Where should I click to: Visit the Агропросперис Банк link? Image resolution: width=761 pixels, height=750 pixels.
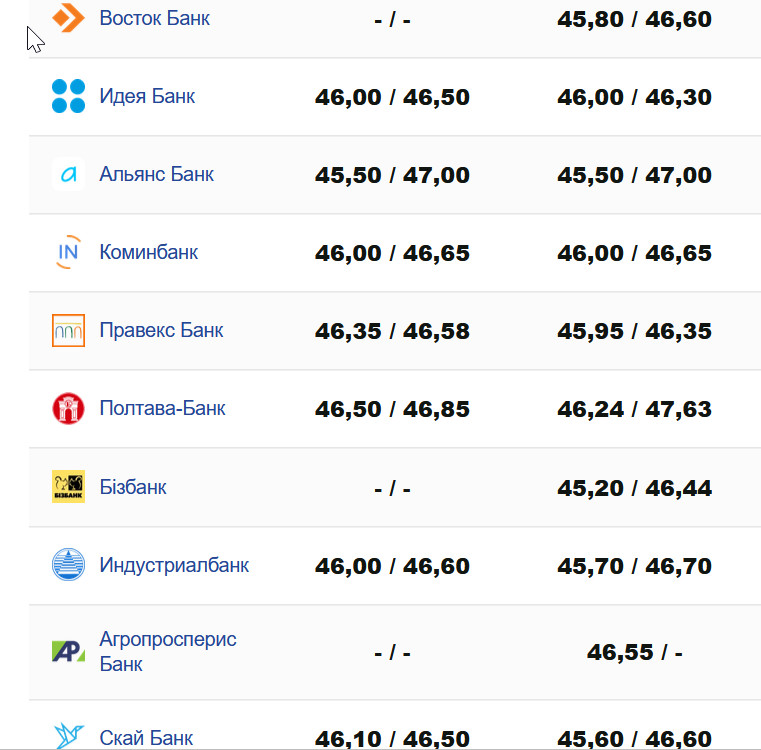(168, 651)
